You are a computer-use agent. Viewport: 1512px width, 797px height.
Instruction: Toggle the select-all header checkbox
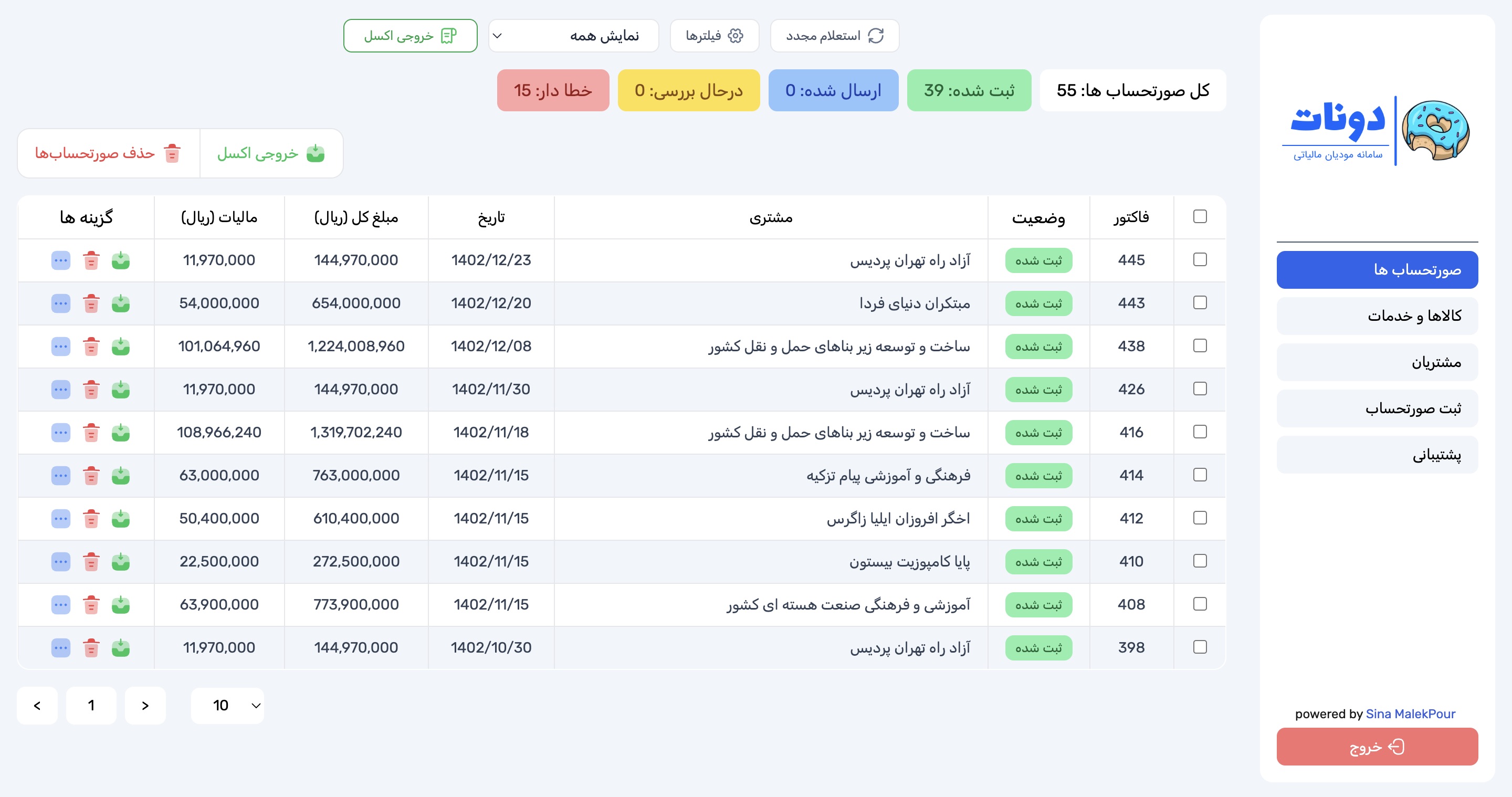[x=1200, y=216]
